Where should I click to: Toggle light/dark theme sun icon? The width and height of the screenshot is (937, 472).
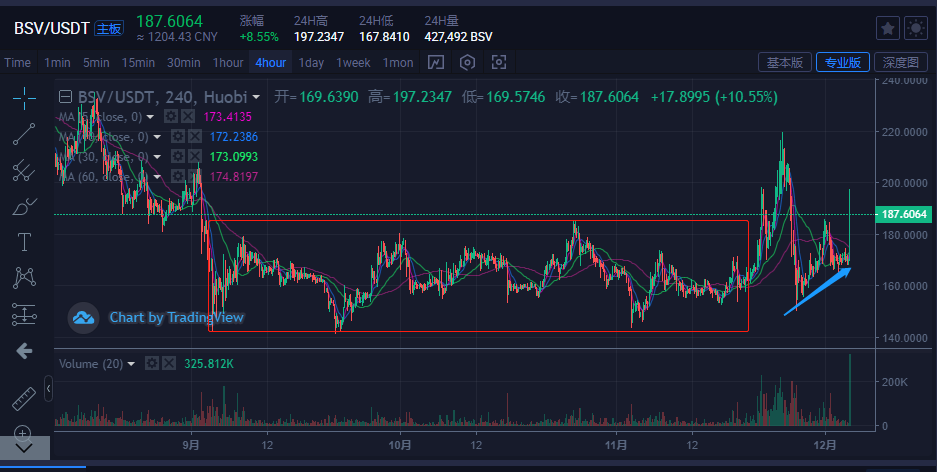[x=916, y=28]
